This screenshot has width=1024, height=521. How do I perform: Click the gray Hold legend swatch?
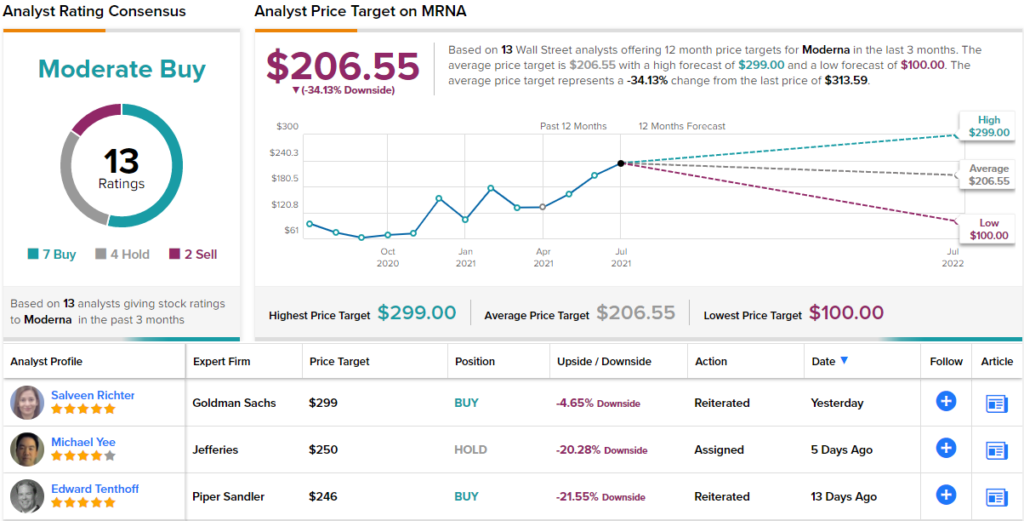click(x=101, y=255)
